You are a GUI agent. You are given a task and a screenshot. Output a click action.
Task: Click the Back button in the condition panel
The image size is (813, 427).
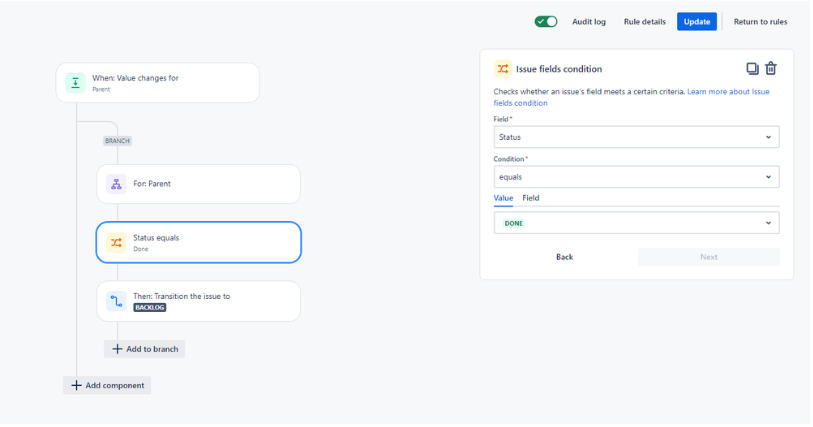point(564,257)
